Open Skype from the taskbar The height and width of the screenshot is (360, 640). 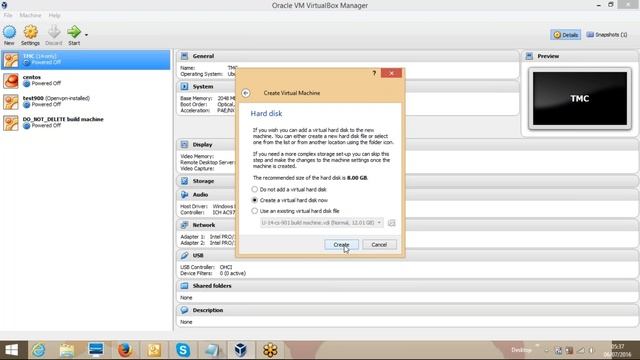tap(183, 350)
